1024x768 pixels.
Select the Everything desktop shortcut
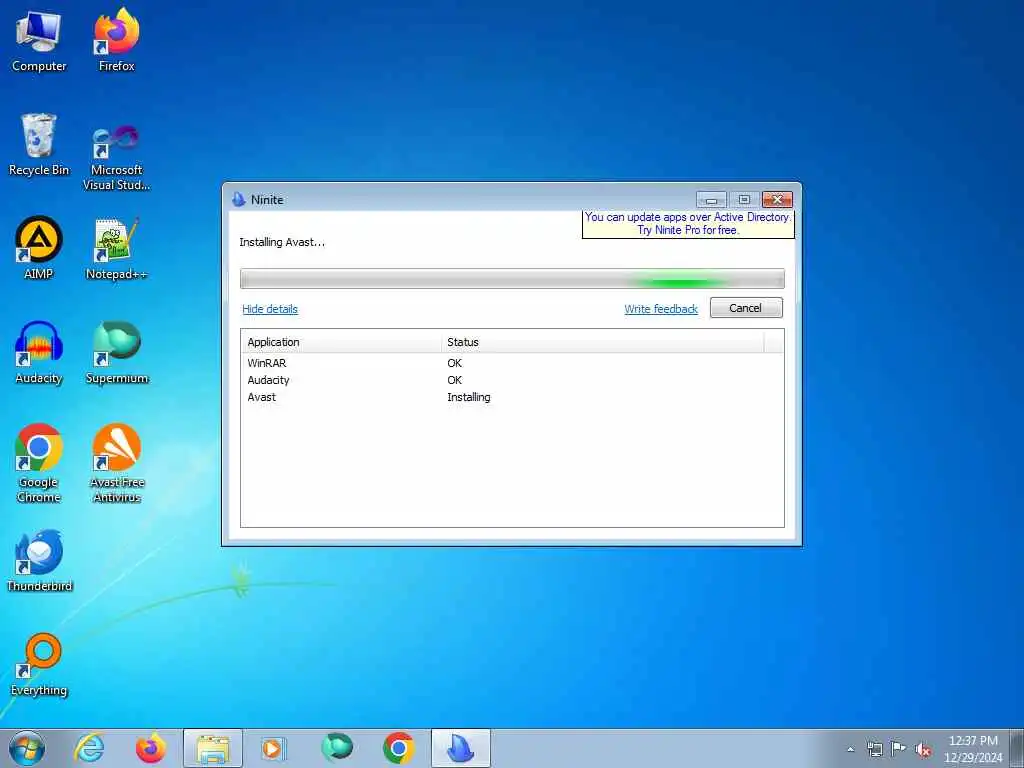(39, 665)
